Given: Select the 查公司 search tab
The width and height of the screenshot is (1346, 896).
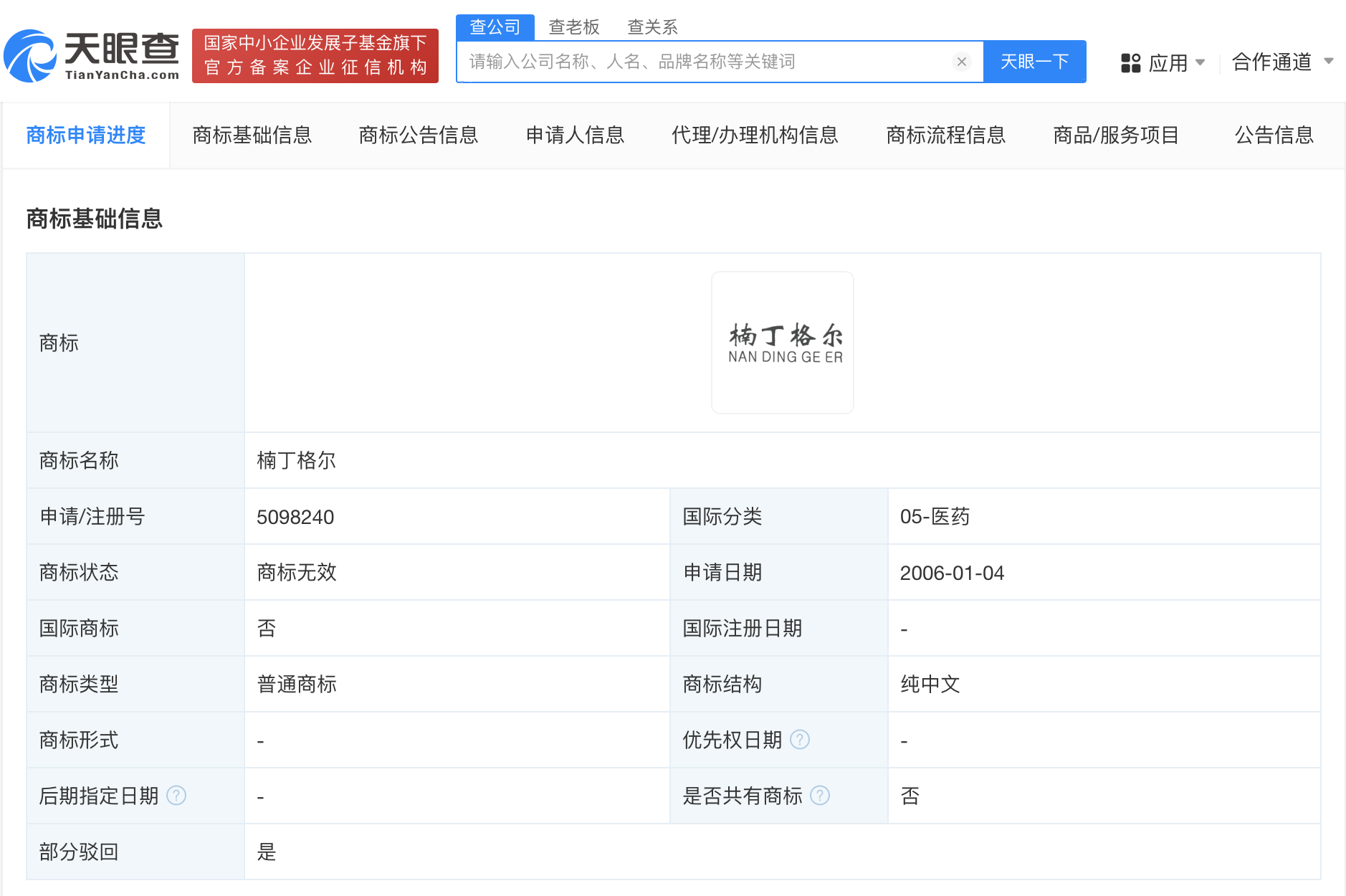Looking at the screenshot, I should click(x=495, y=27).
